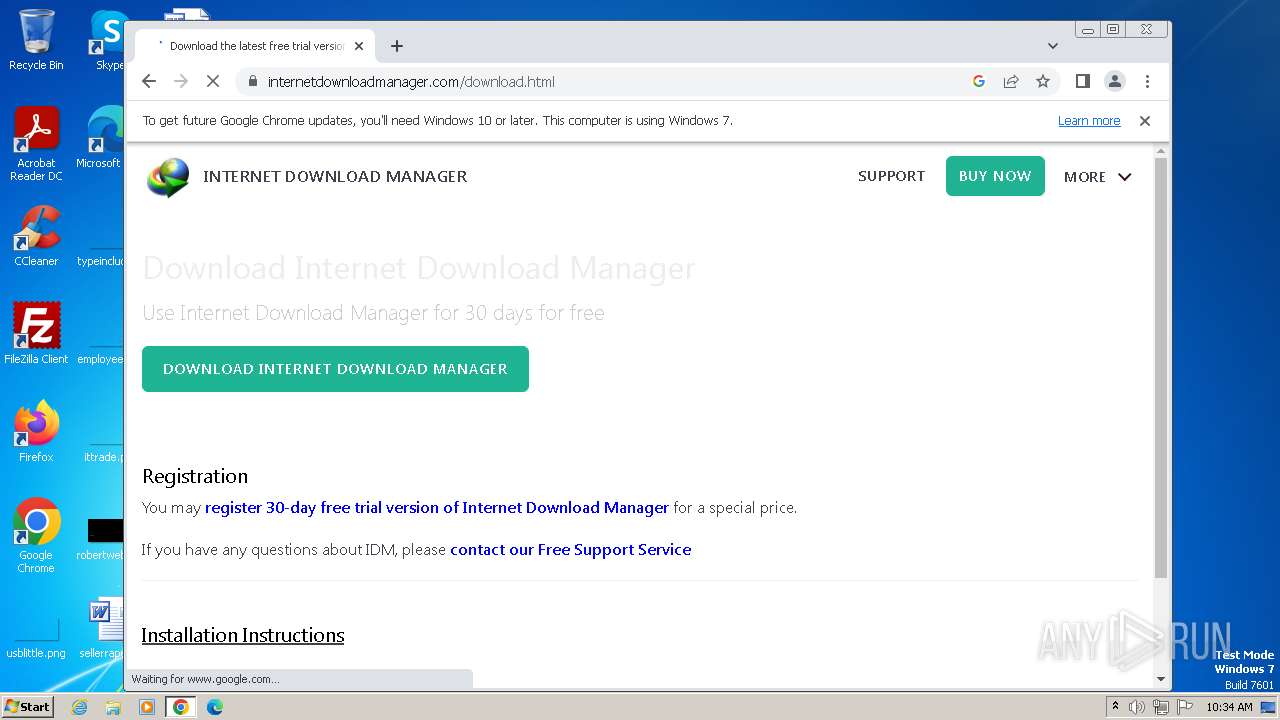This screenshot has width=1280, height=720.
Task: Open CCleaner desktop icon
Action: pos(36,236)
